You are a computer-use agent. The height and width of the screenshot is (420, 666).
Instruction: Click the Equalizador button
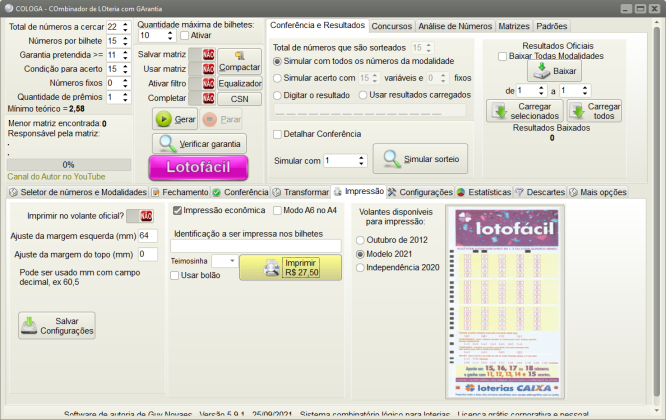pos(240,84)
